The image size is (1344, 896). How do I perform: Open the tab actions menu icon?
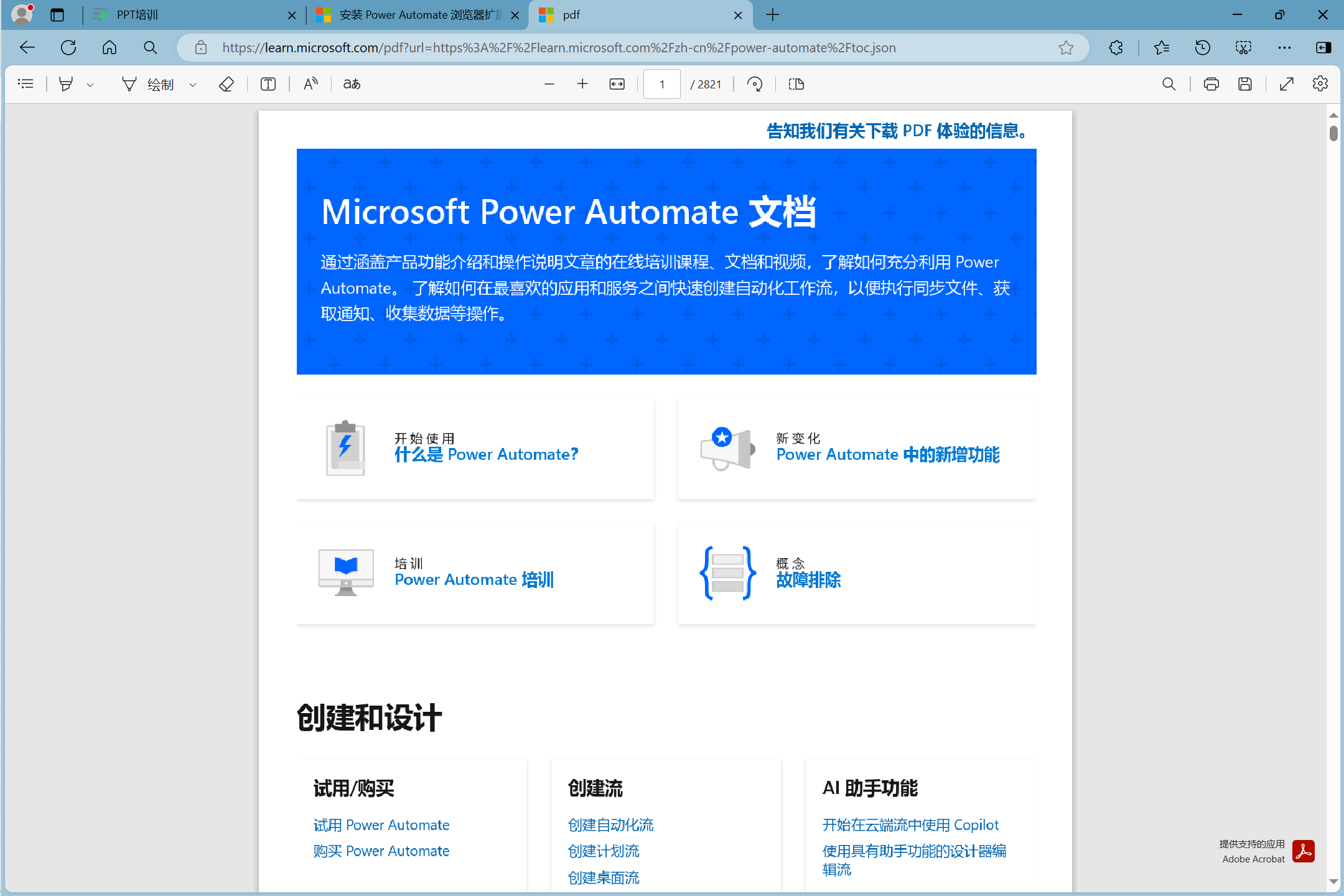57,15
